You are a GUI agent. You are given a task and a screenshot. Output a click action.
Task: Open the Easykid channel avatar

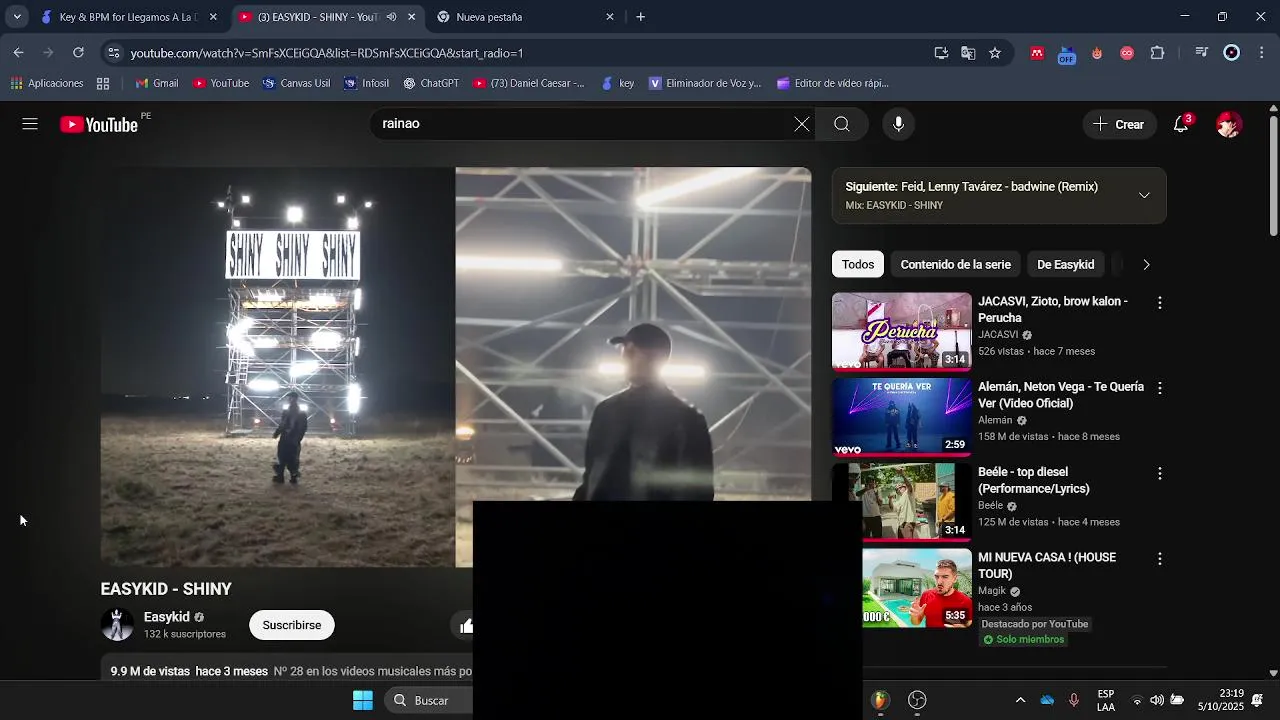coord(117,625)
